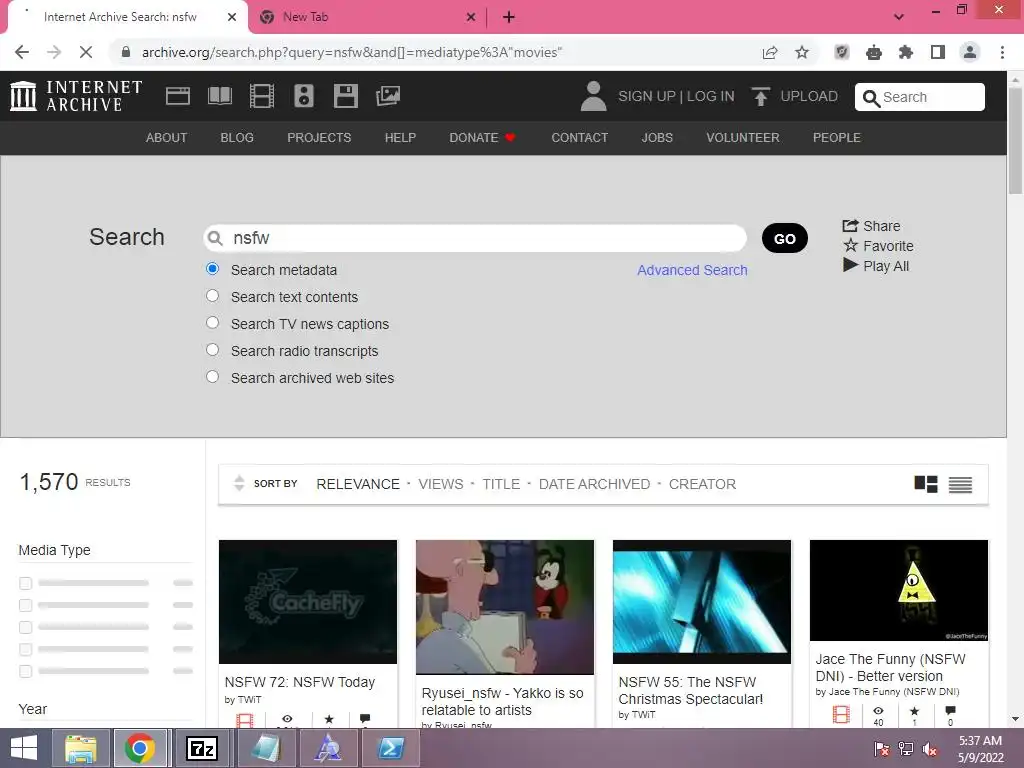This screenshot has height=768, width=1024.
Task: Open File Explorer from the taskbar
Action: (80, 748)
